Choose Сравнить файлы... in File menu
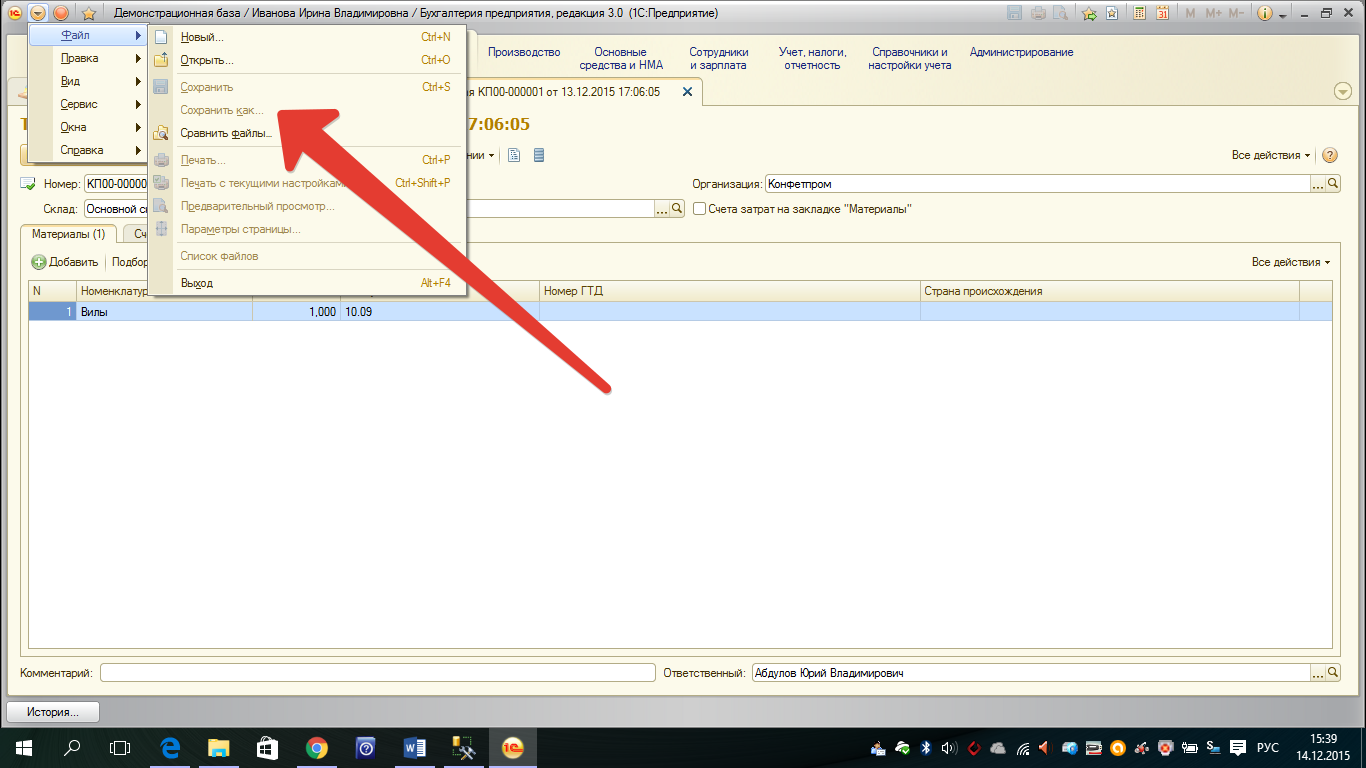Screen dimensions: 1366x768 tap(307, 133)
